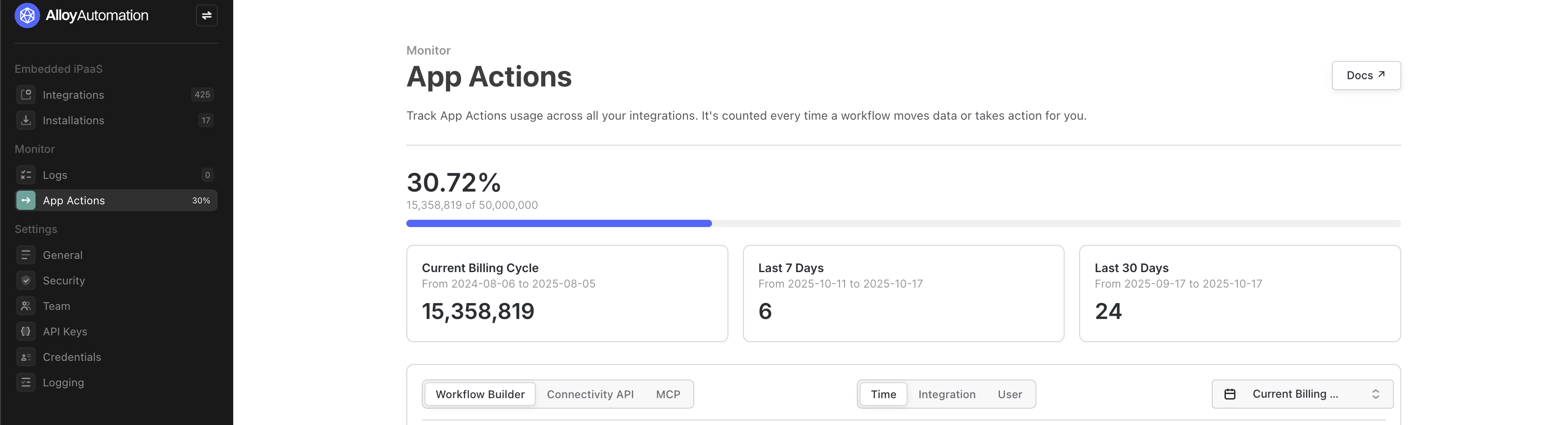Open the Docs link button
Viewport: 1568px width, 425px height.
coord(1365,76)
